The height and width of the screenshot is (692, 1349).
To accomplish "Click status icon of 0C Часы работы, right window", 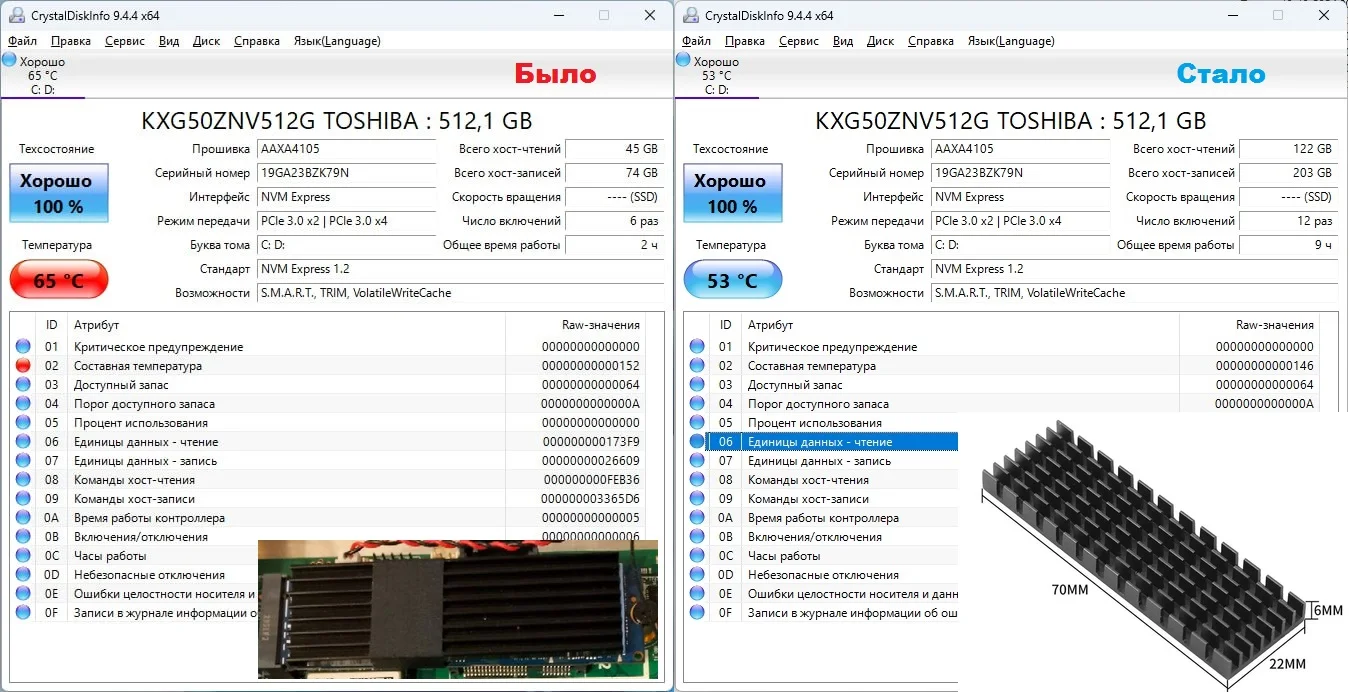I will click(697, 556).
